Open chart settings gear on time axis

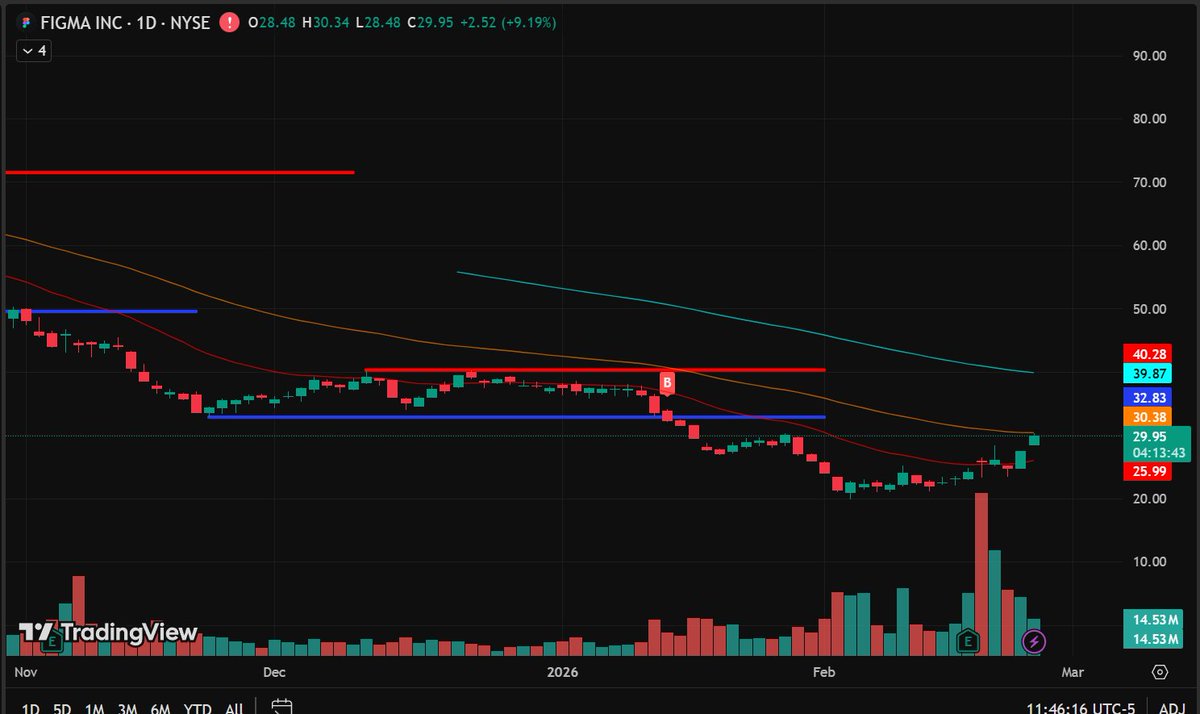pos(1160,672)
